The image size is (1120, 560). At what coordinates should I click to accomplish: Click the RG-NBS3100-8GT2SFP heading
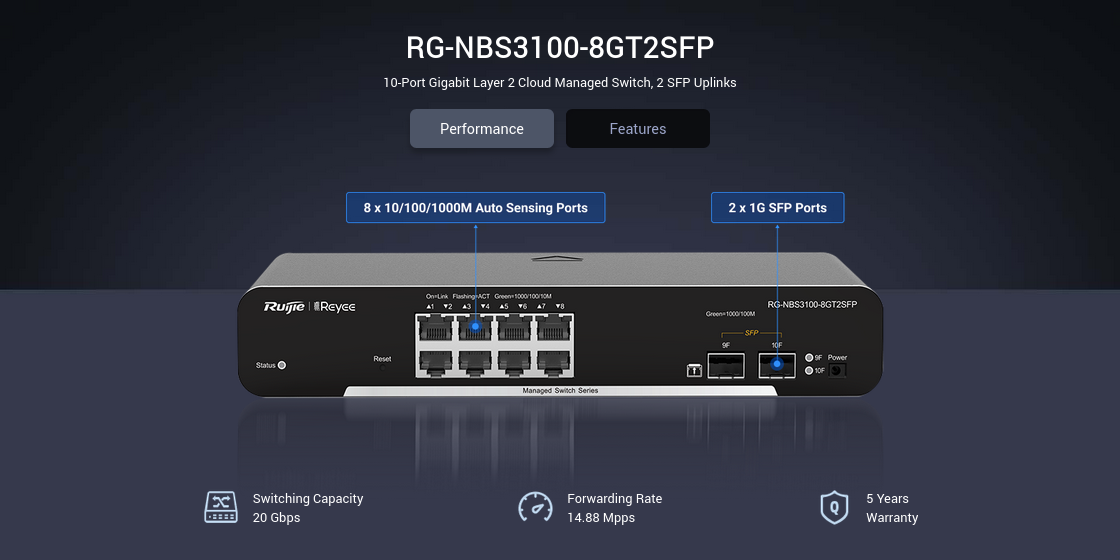[560, 48]
